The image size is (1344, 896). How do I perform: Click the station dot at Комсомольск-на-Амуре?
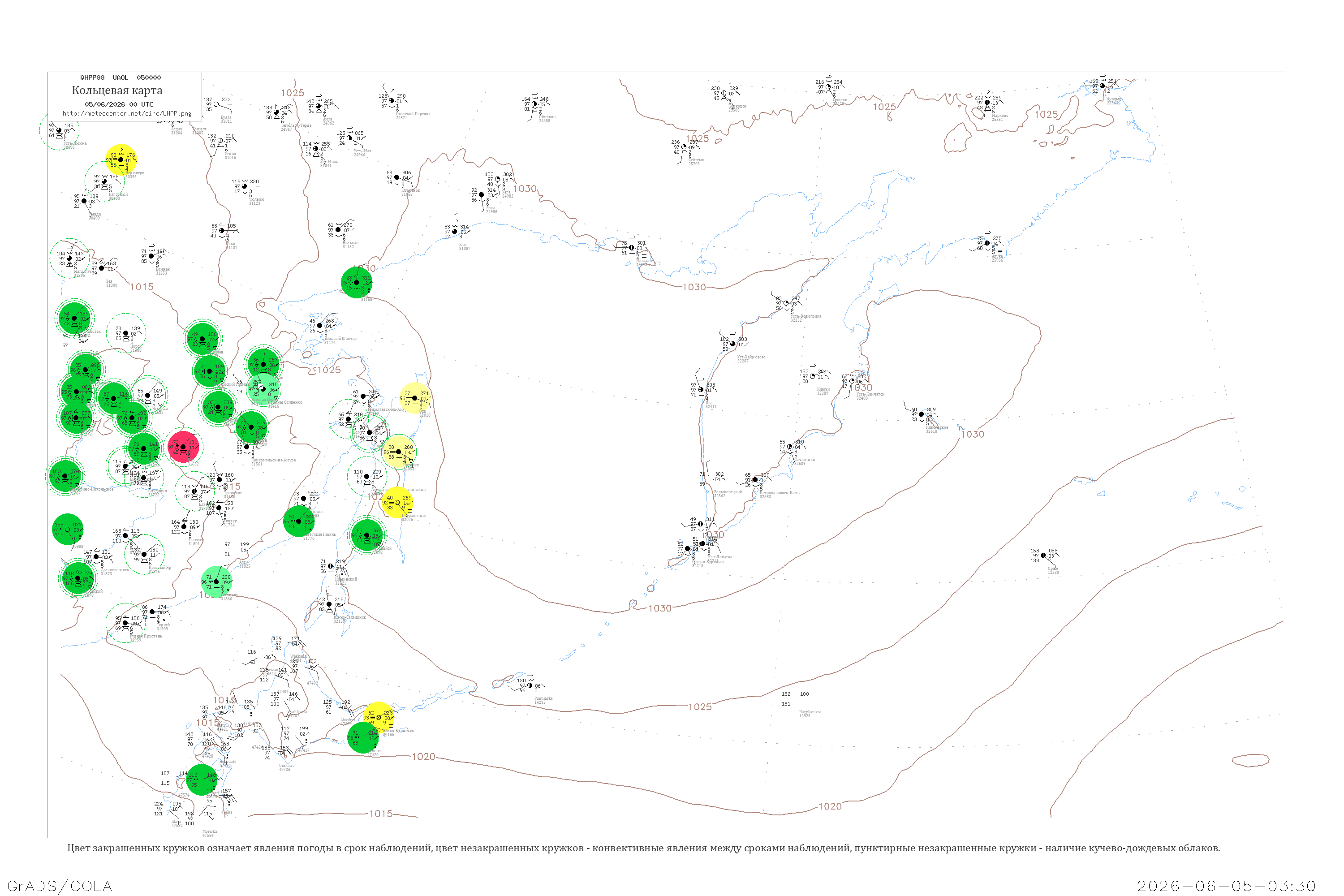coord(247,447)
